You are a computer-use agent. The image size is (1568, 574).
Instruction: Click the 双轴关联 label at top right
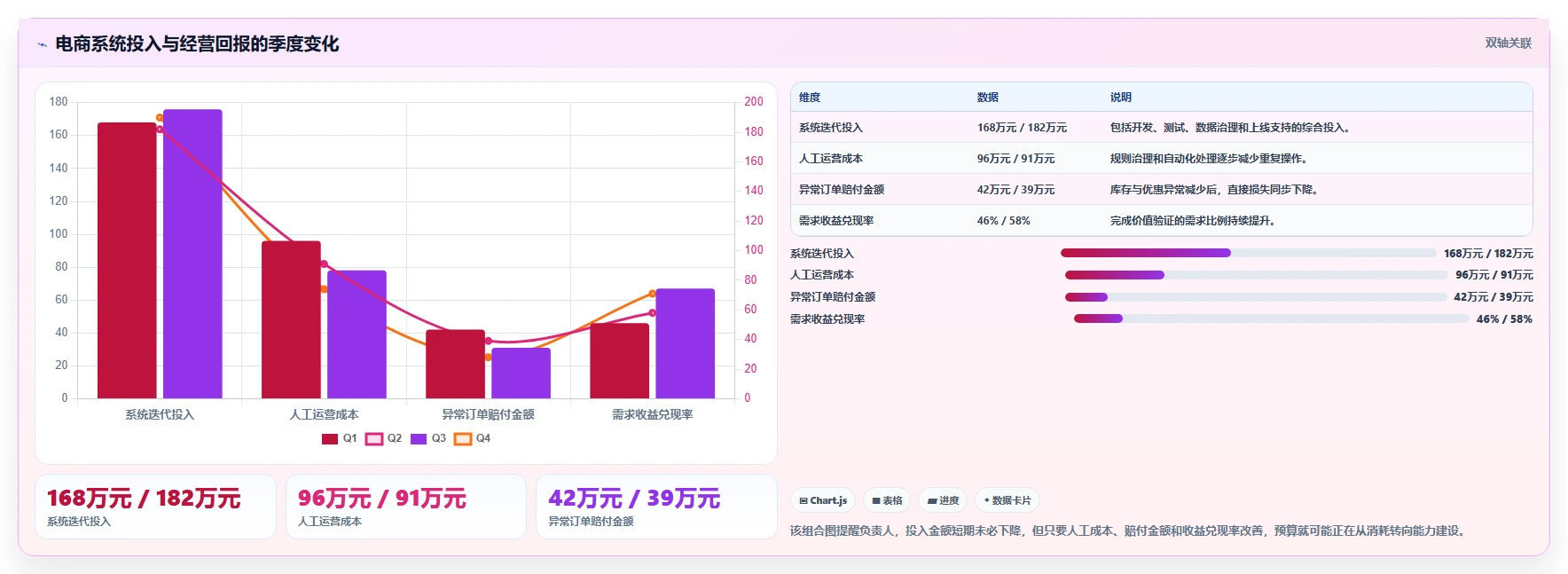[1508, 43]
